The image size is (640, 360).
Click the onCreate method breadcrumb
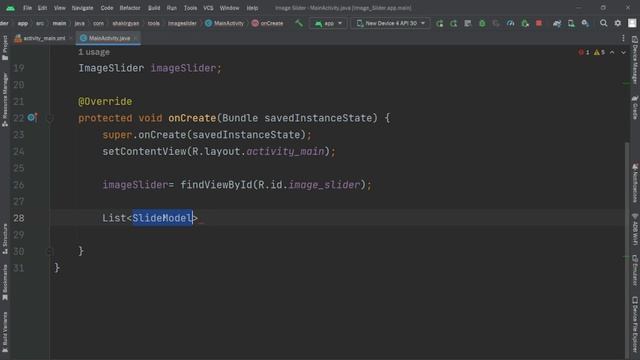point(267,23)
